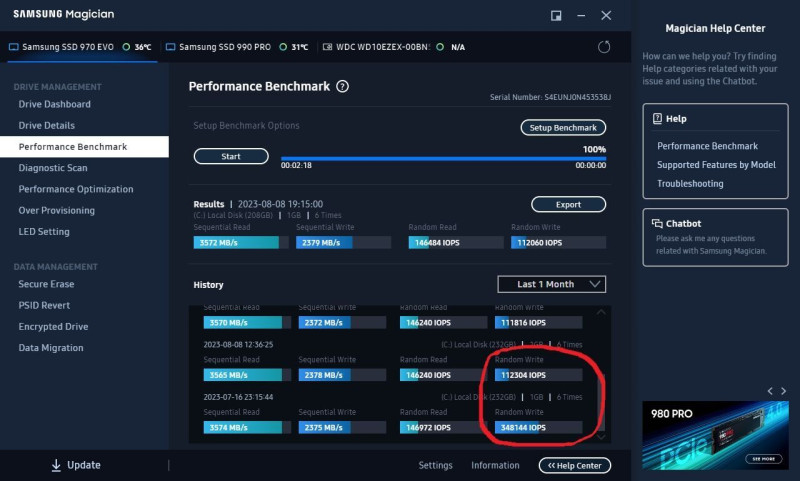Click the Setup Benchmark button
This screenshot has width=800, height=481.
click(x=563, y=128)
